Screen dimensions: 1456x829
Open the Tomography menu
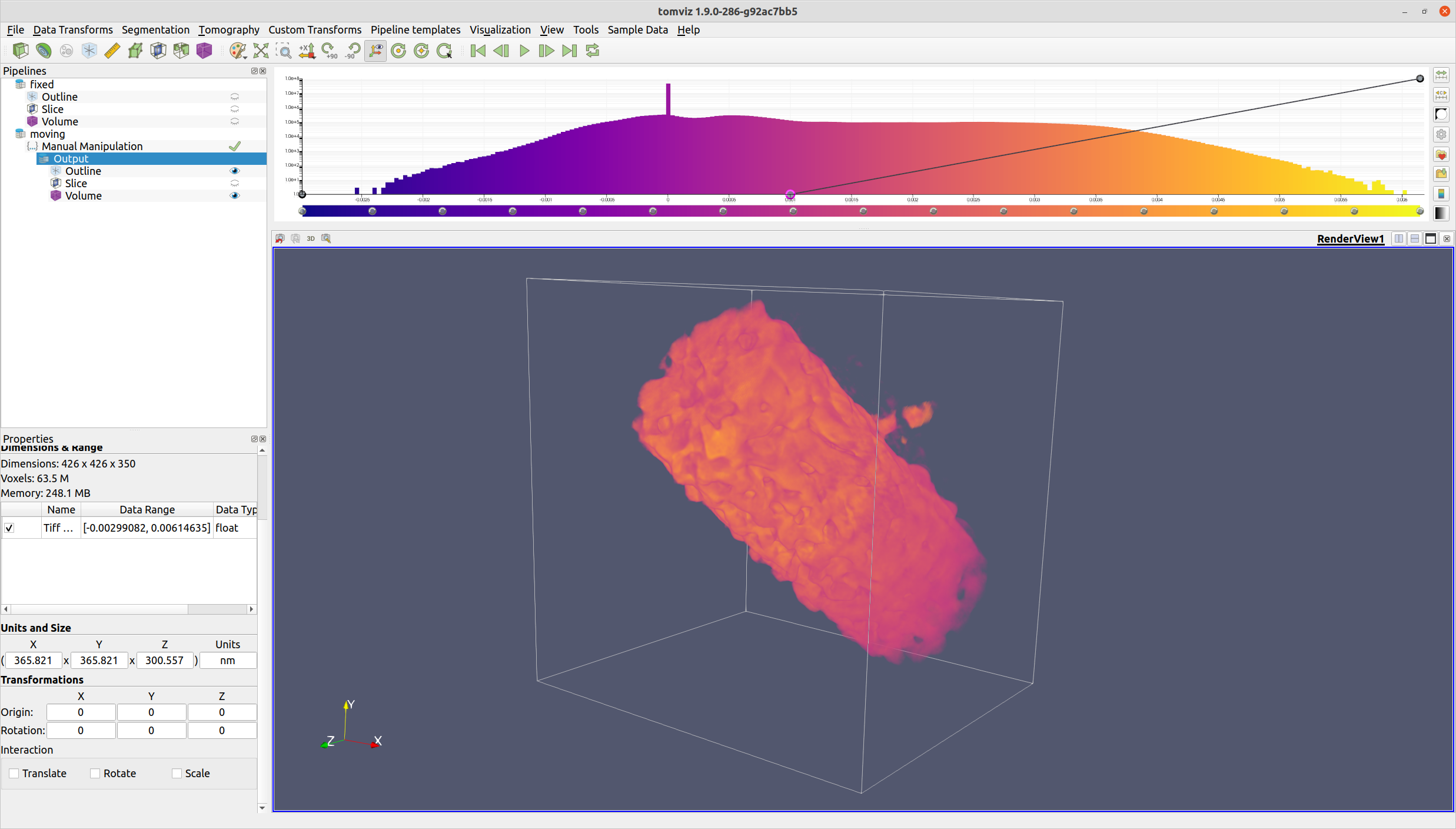pyautogui.click(x=228, y=30)
